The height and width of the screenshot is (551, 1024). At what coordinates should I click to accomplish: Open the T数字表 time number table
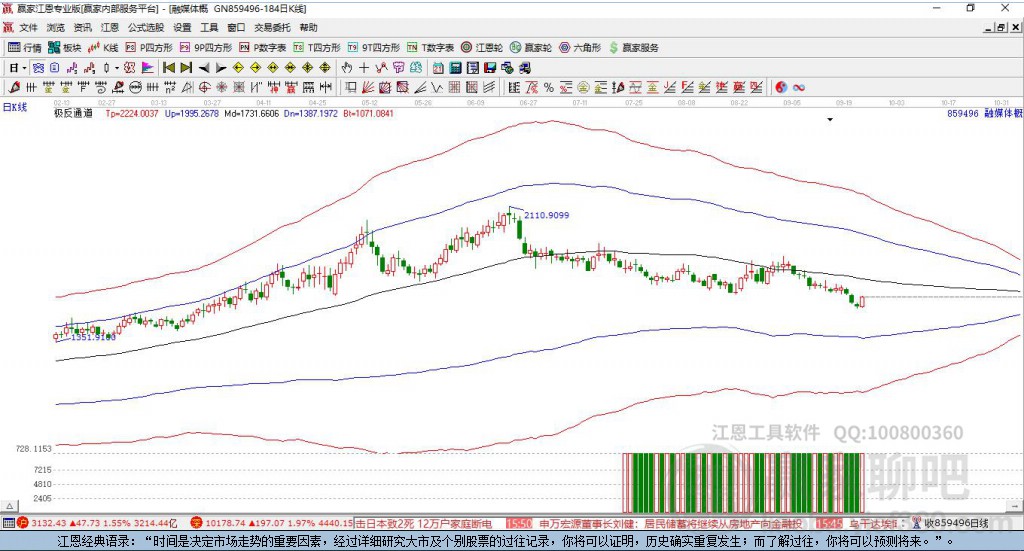click(430, 48)
